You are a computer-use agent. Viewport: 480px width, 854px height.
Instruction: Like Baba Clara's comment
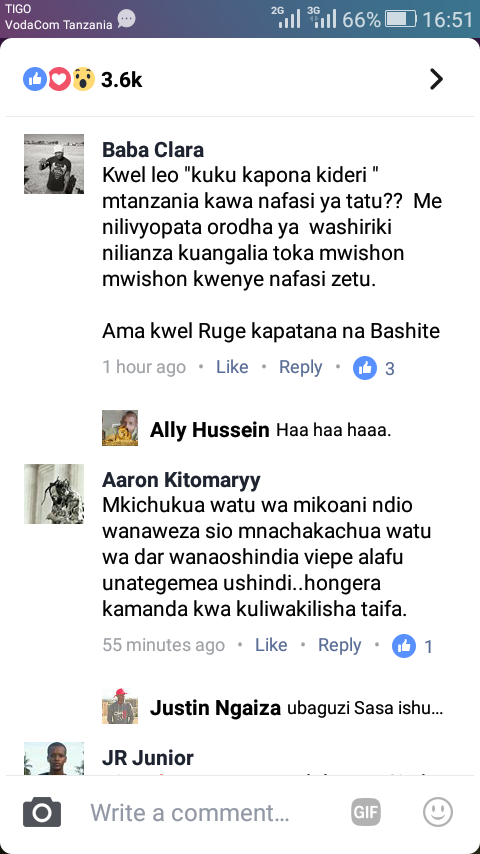[232, 368]
